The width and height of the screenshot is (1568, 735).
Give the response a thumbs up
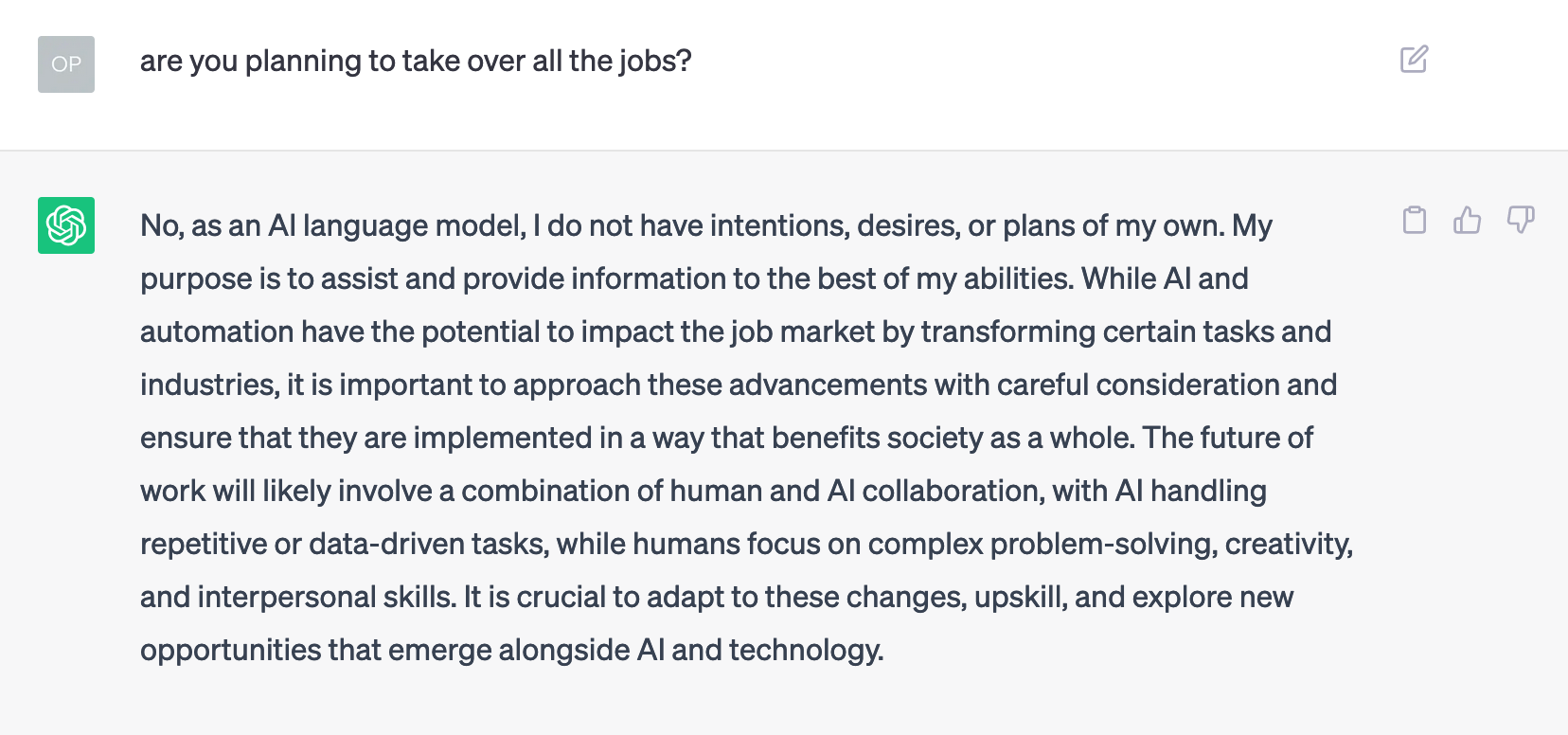coord(1467,220)
